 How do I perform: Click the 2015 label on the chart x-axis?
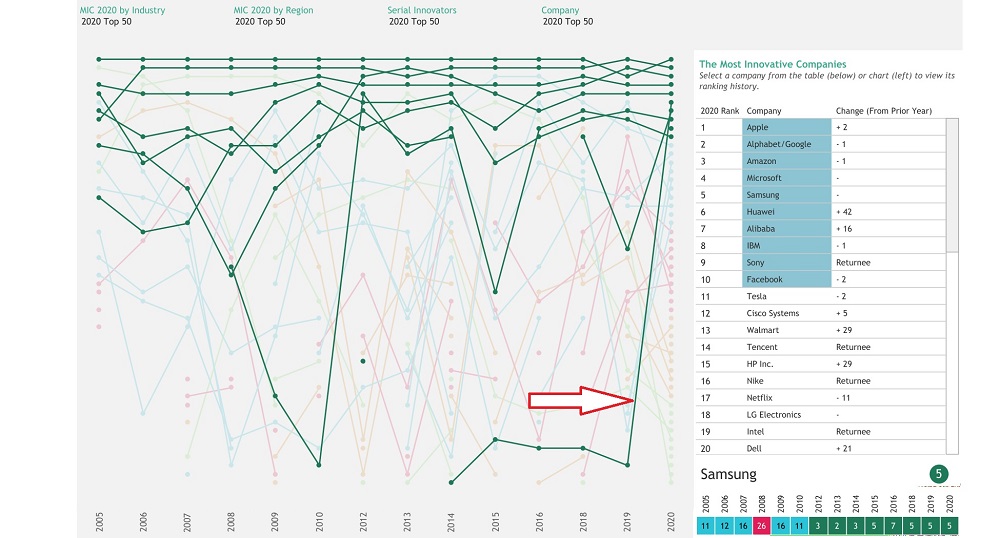(495, 521)
